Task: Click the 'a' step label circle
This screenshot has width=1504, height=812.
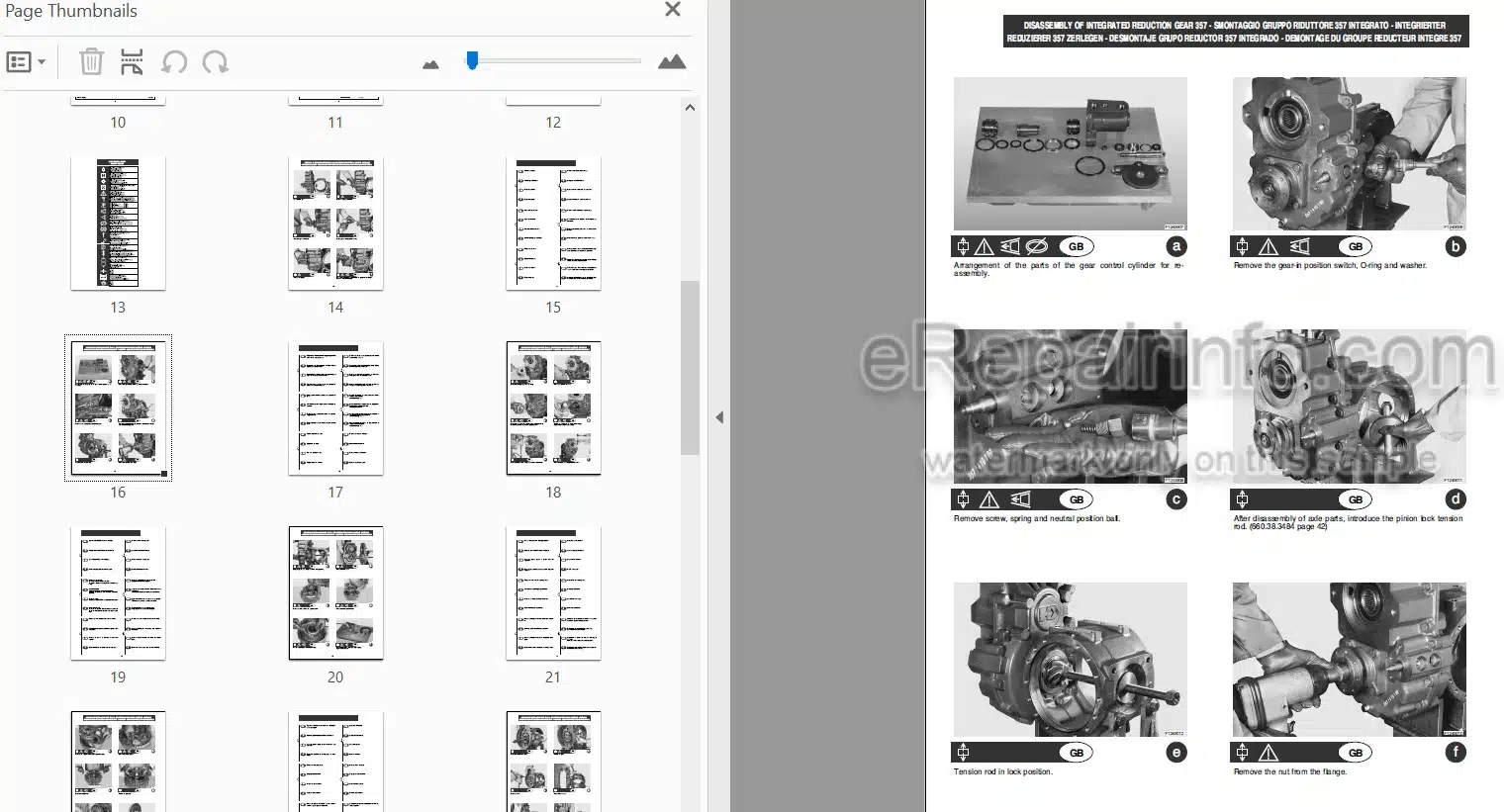Action: (x=1176, y=246)
